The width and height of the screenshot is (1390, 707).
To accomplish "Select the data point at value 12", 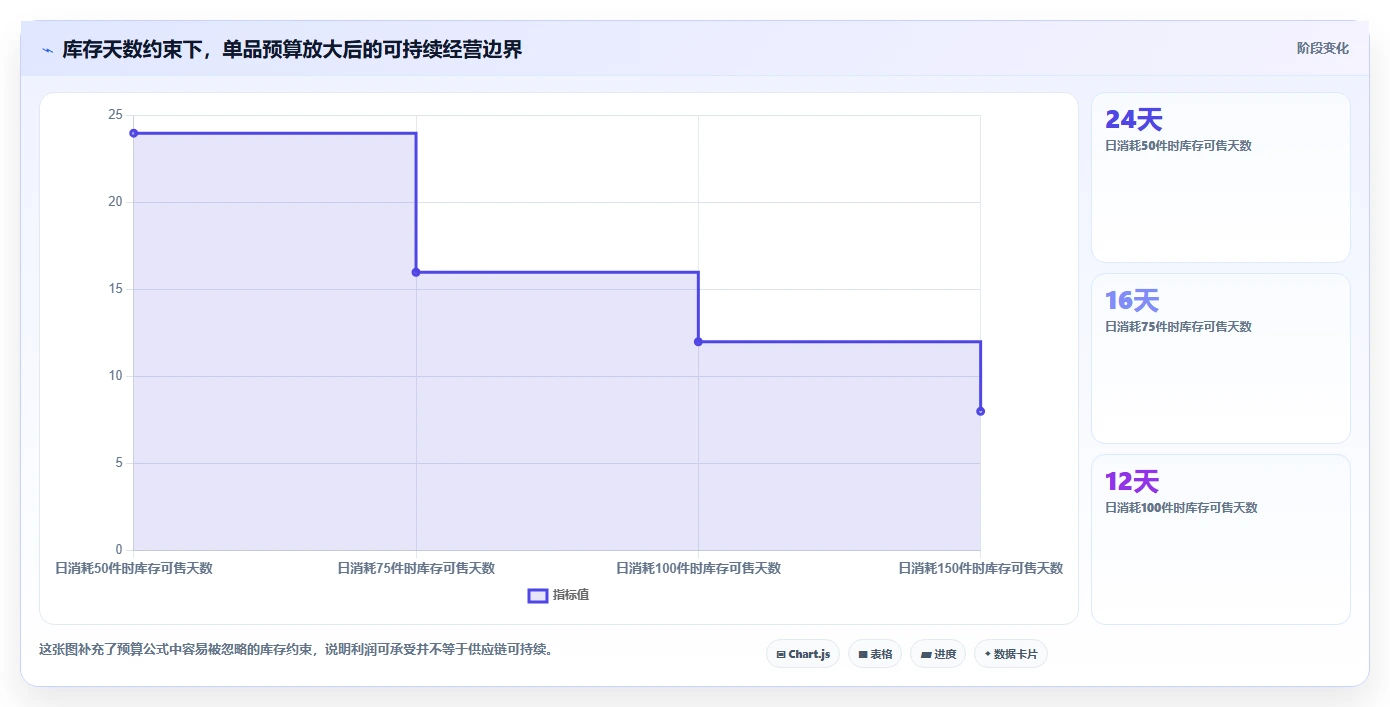I will pyautogui.click(x=698, y=342).
